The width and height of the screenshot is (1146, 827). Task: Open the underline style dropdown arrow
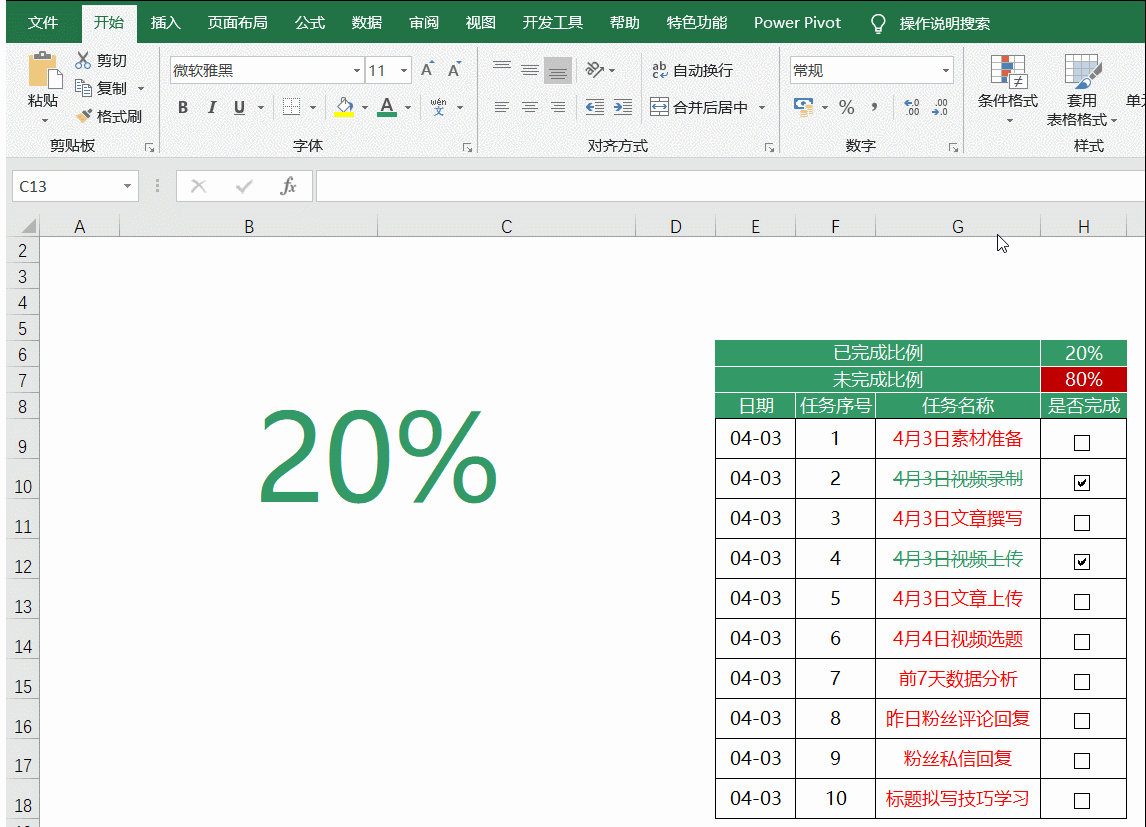[x=260, y=107]
